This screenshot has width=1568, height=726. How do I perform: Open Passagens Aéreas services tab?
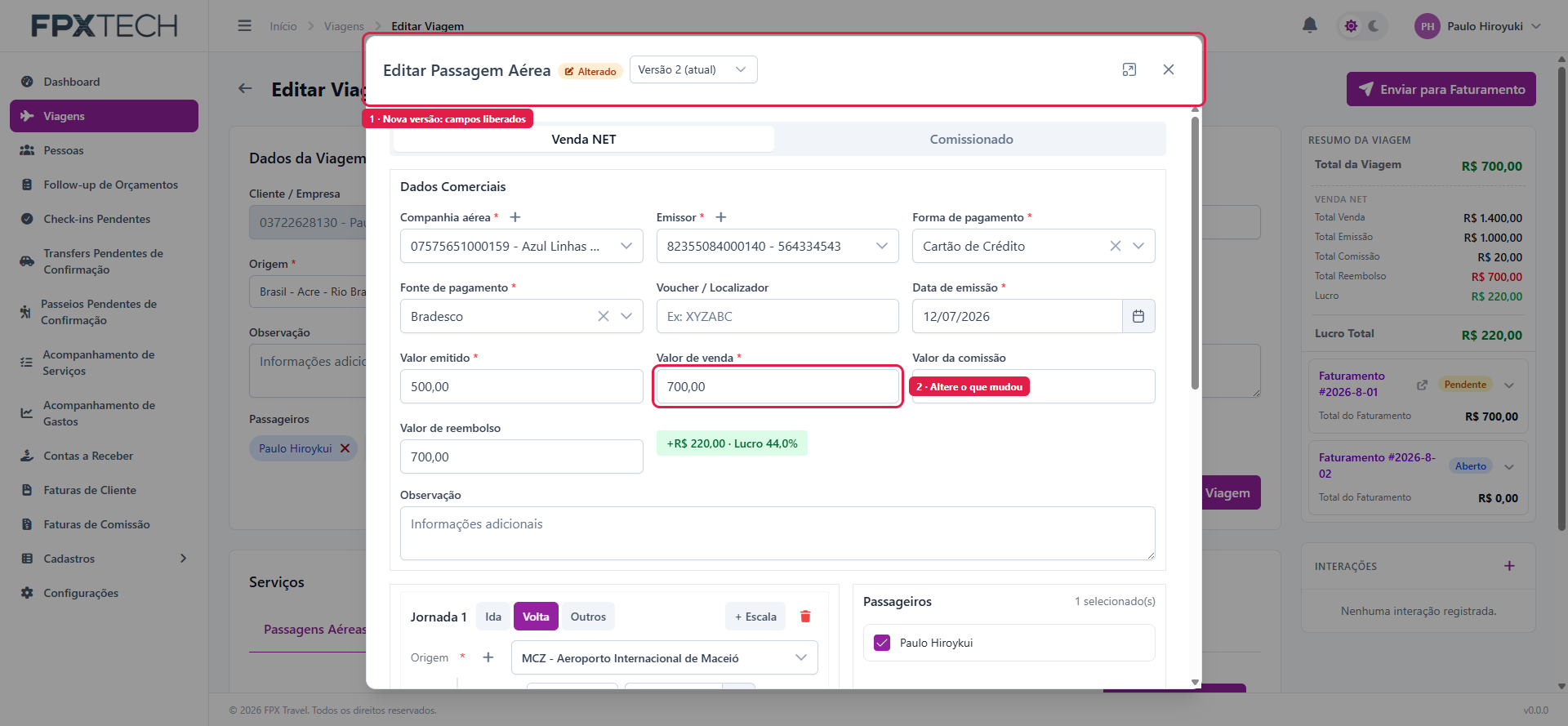[315, 629]
